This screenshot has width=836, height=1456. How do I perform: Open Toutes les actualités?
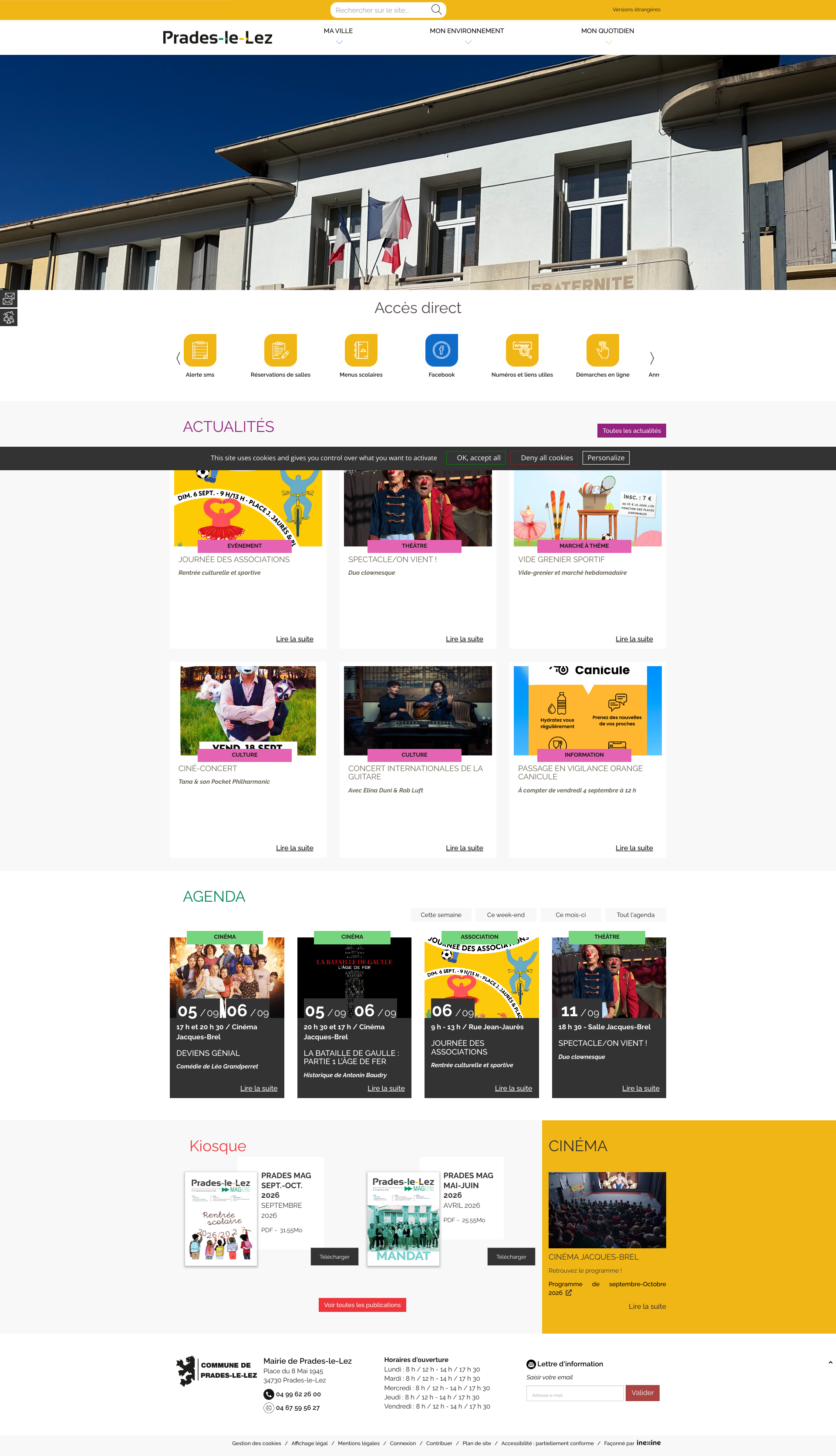[632, 431]
